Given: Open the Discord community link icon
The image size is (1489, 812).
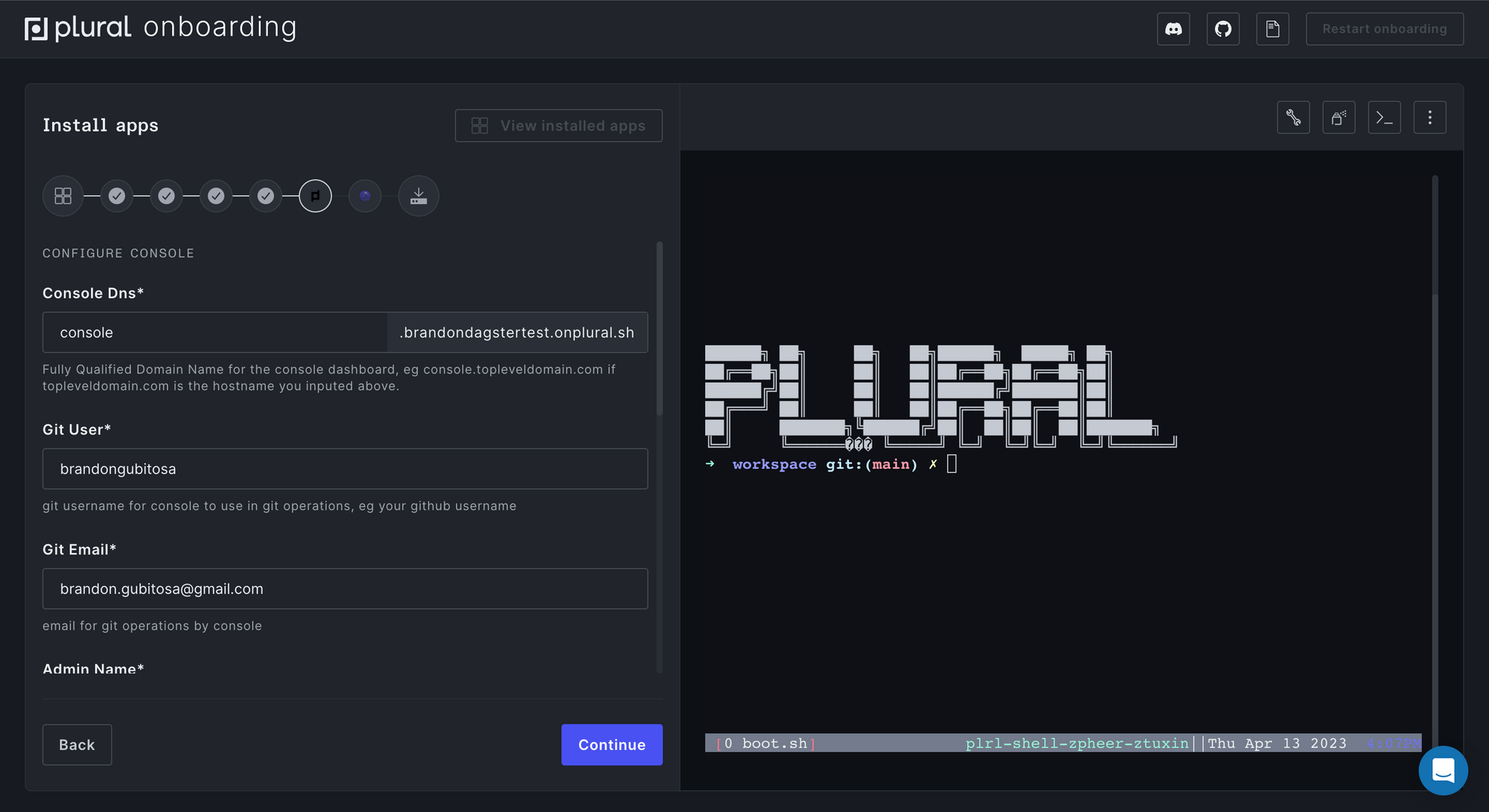Looking at the screenshot, I should coord(1173,29).
